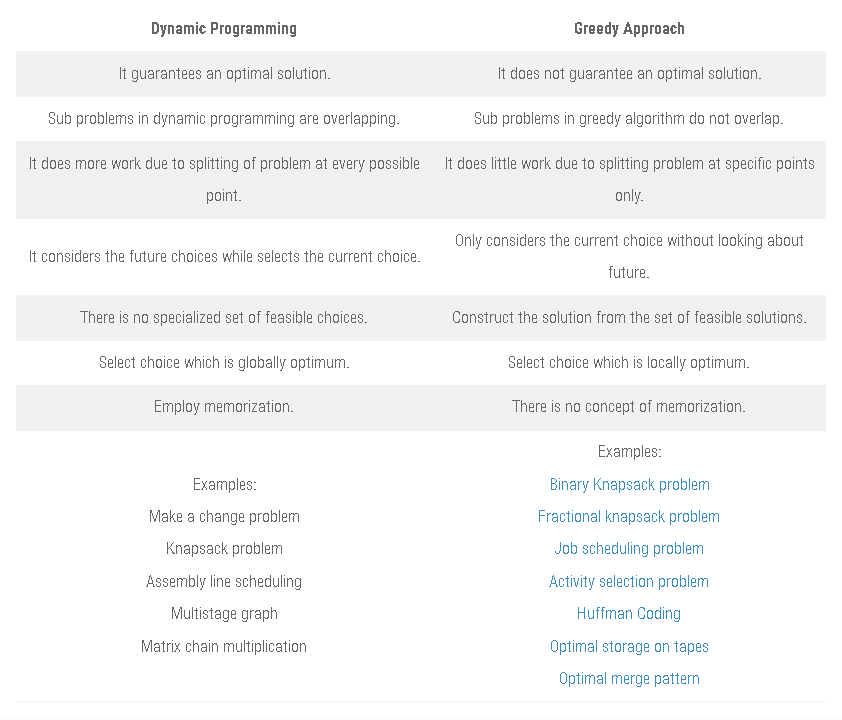Open the Fractional knapsack problem link

tap(629, 517)
